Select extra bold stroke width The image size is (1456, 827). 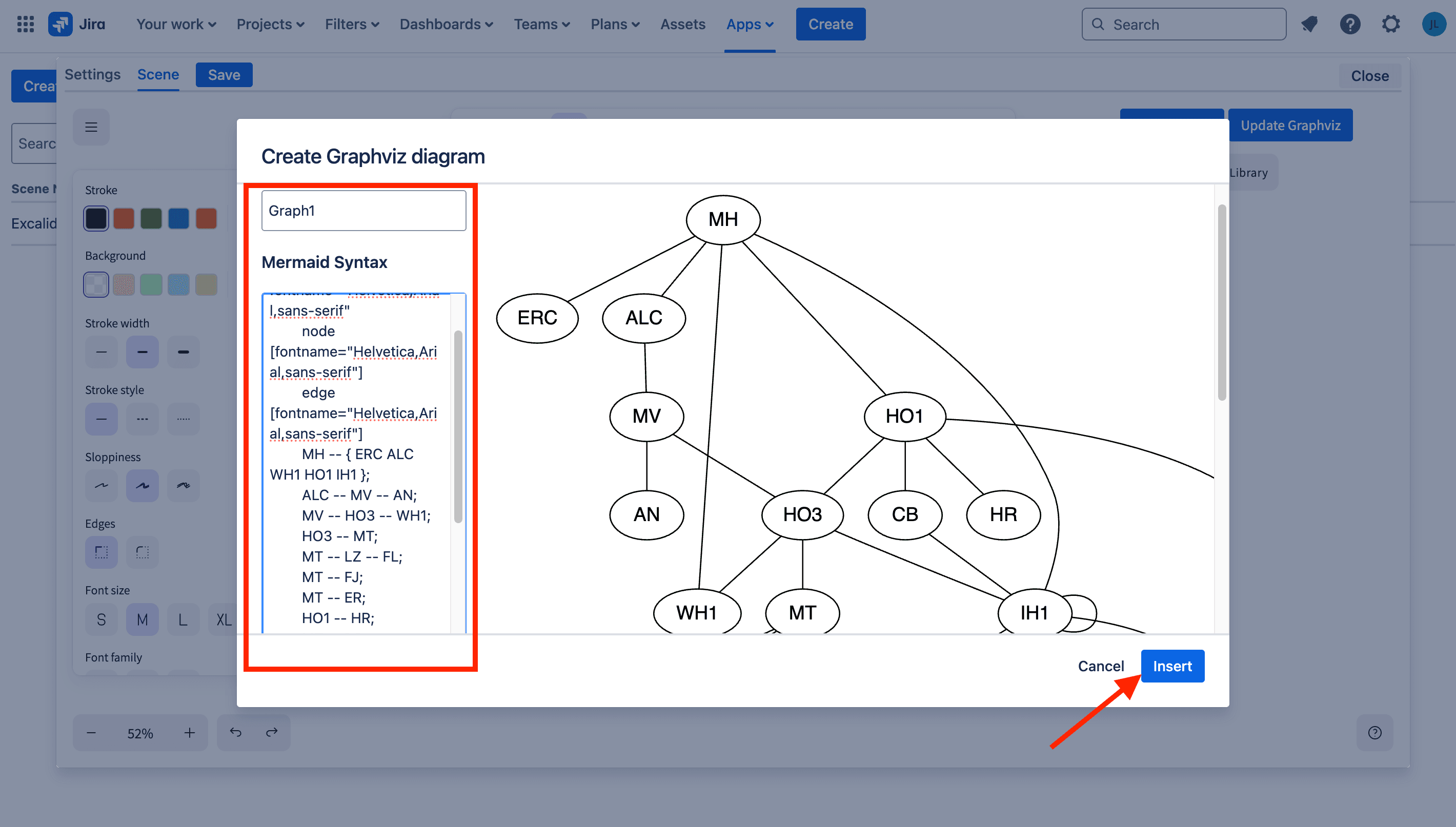(x=184, y=352)
